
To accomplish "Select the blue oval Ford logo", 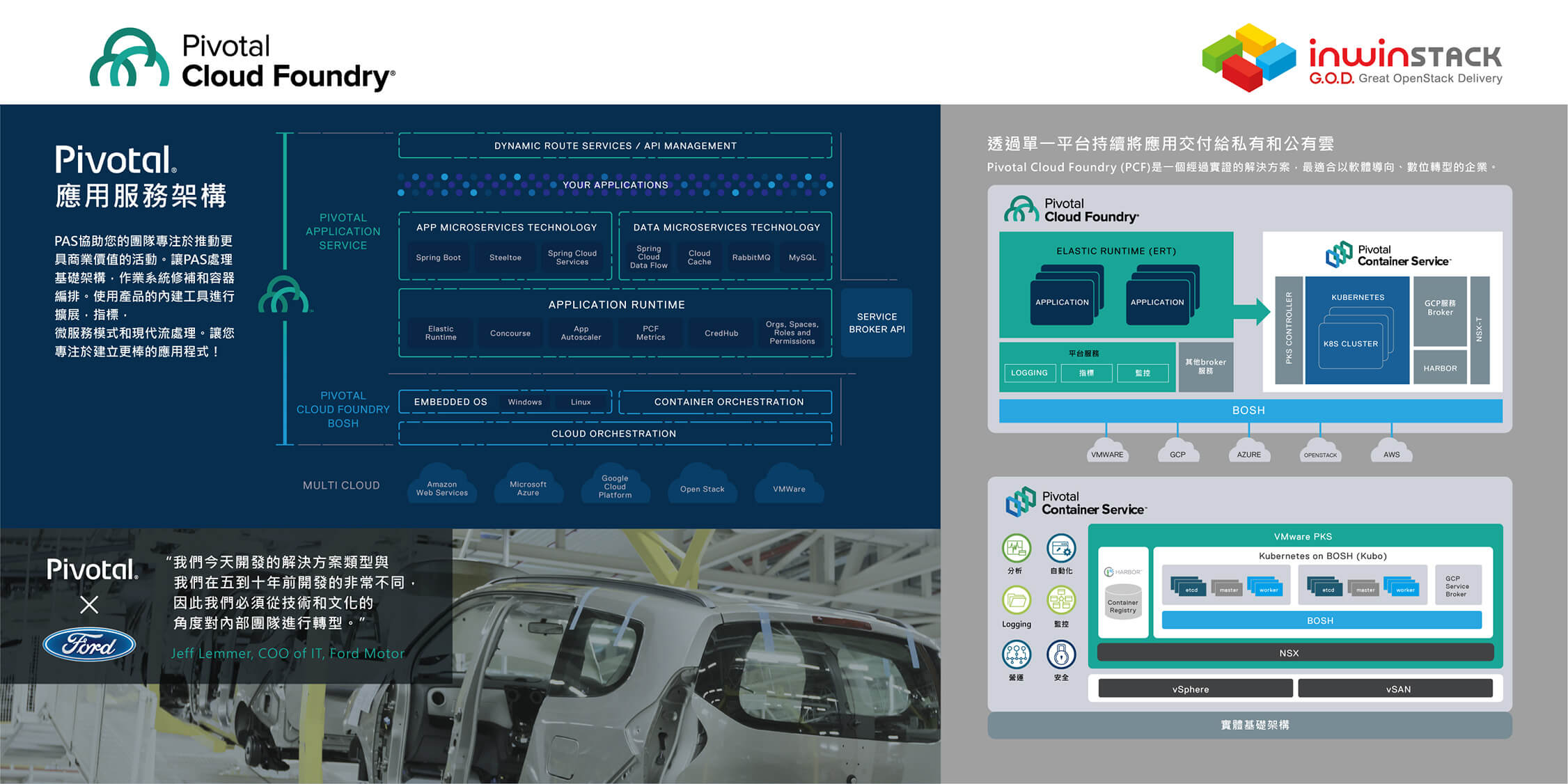I will (x=90, y=645).
